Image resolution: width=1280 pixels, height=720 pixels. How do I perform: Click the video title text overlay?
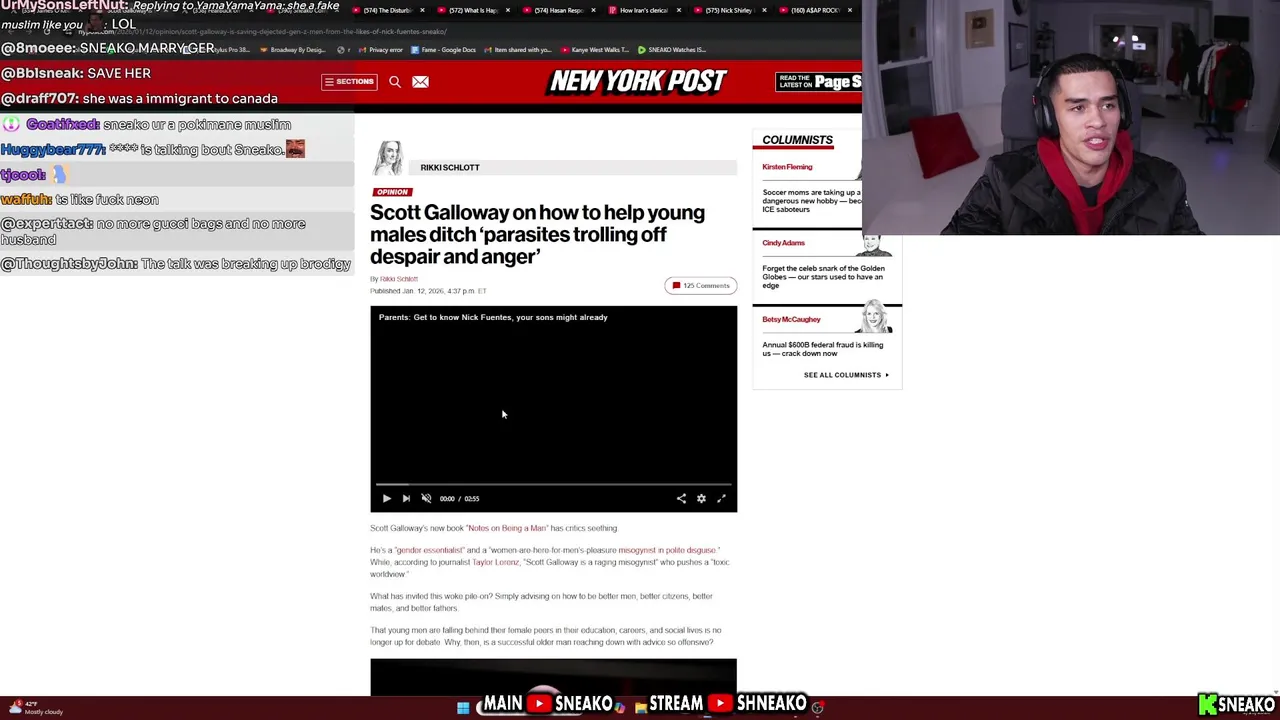pyautogui.click(x=493, y=317)
